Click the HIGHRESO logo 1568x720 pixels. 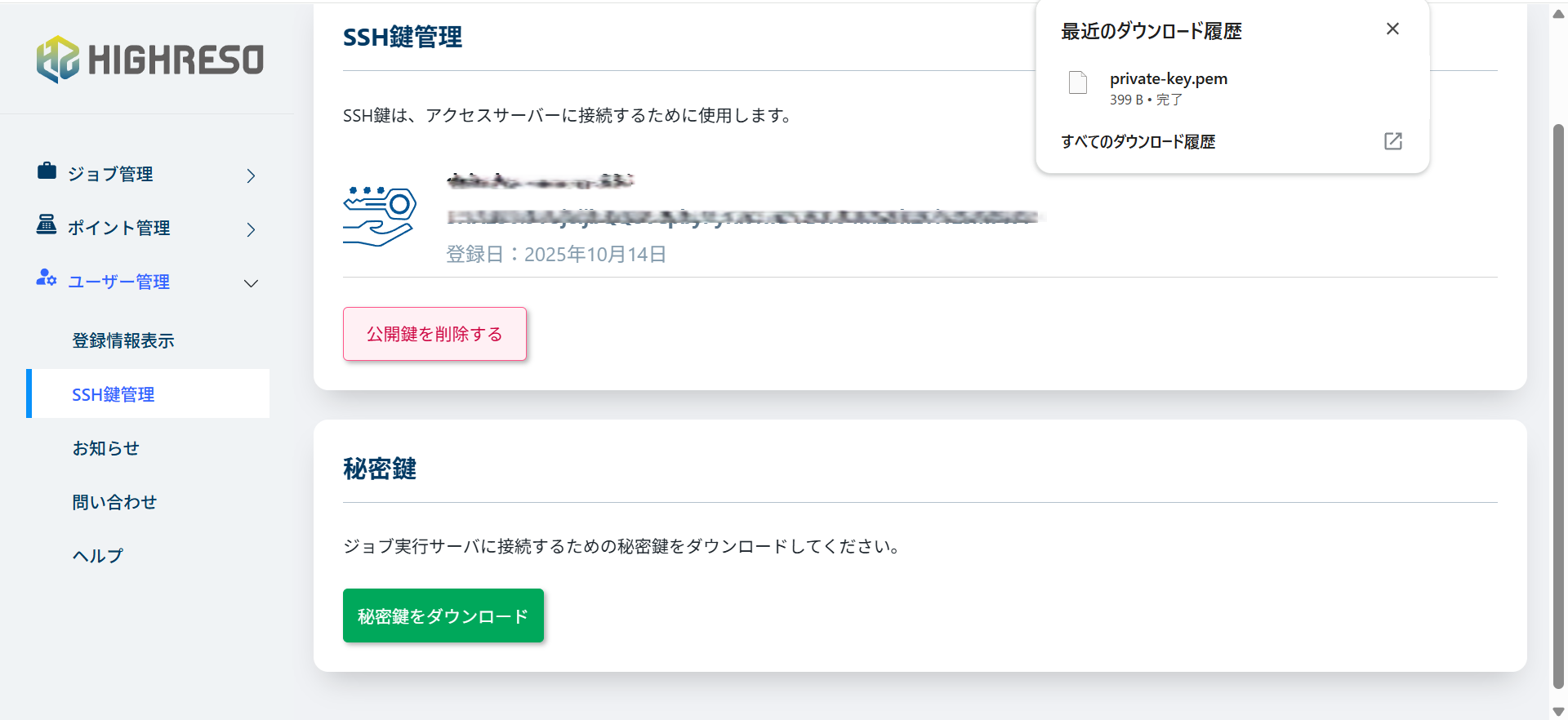click(x=150, y=60)
